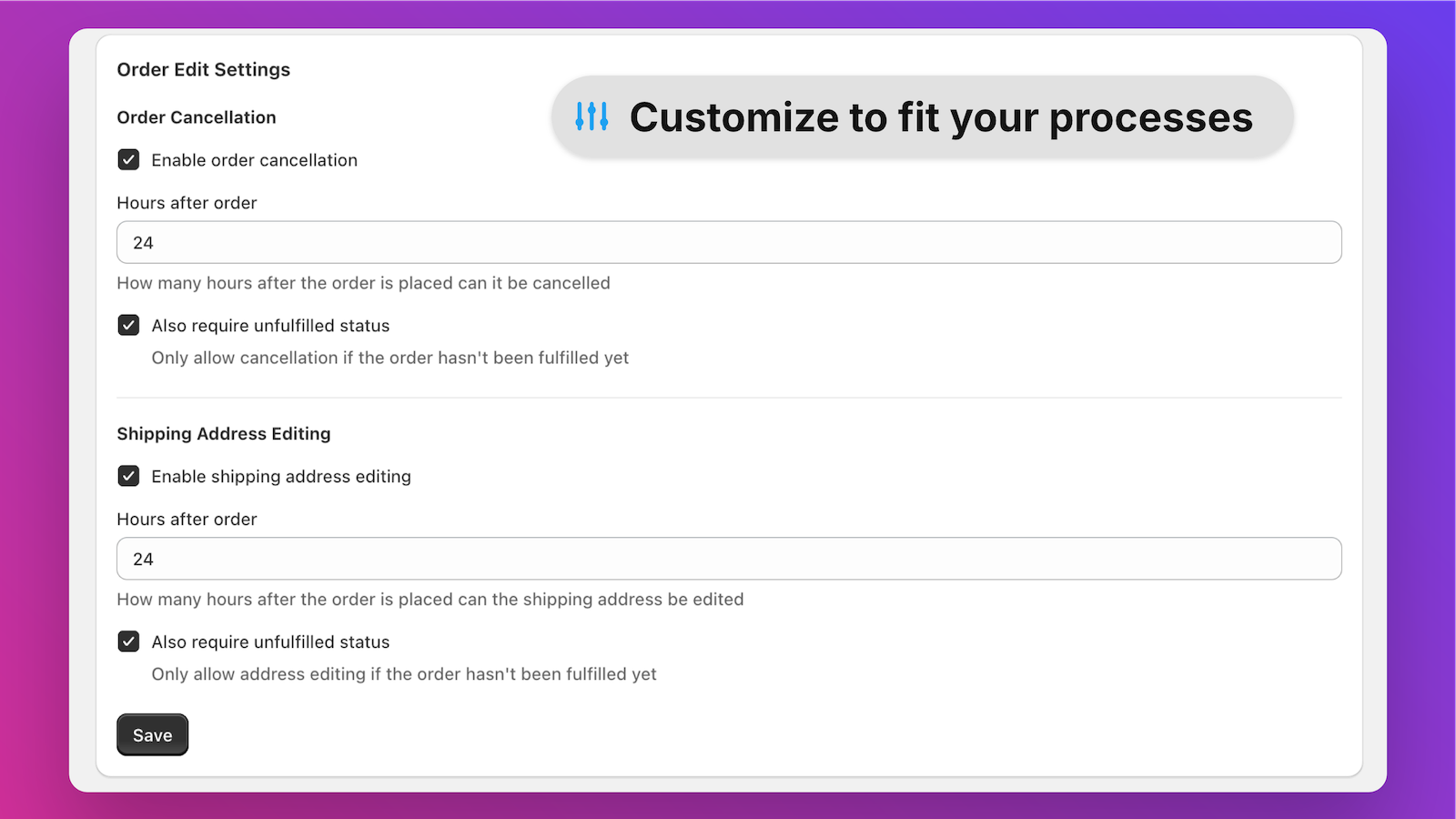1456x819 pixels.
Task: Click the cancellation Hours after order label
Action: click(187, 203)
